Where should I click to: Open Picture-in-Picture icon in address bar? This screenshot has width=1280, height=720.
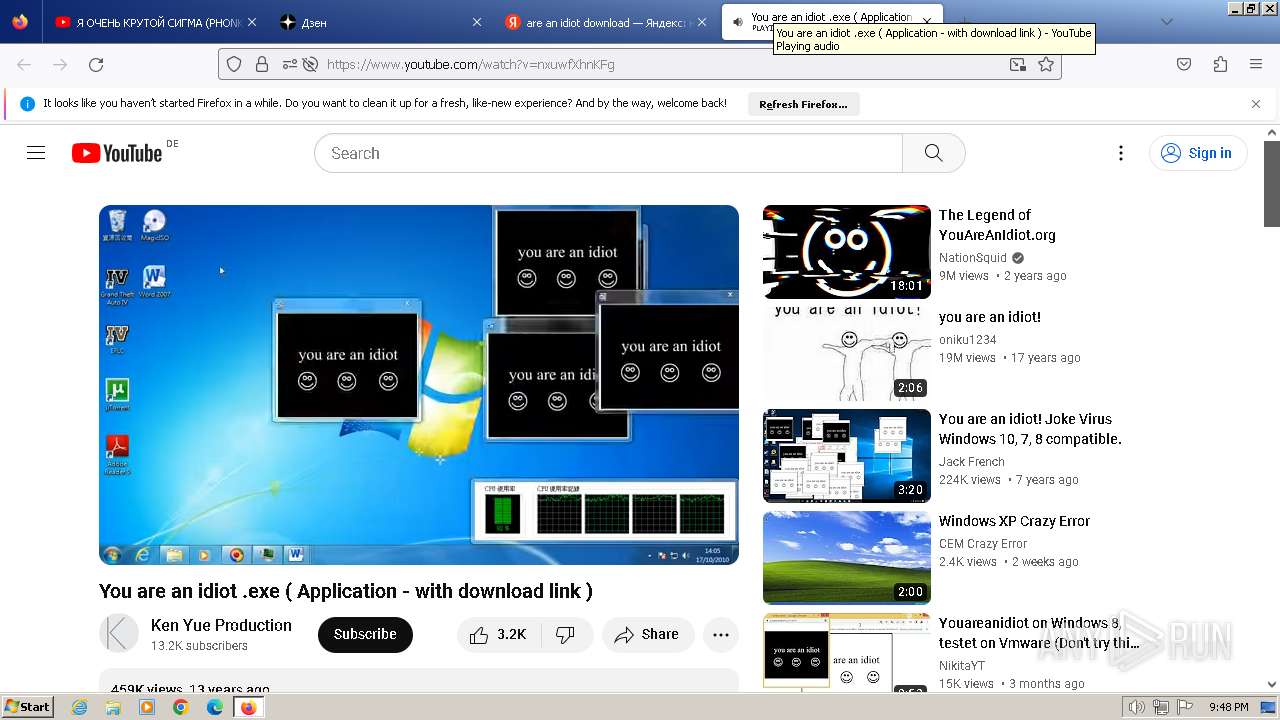(1017, 64)
